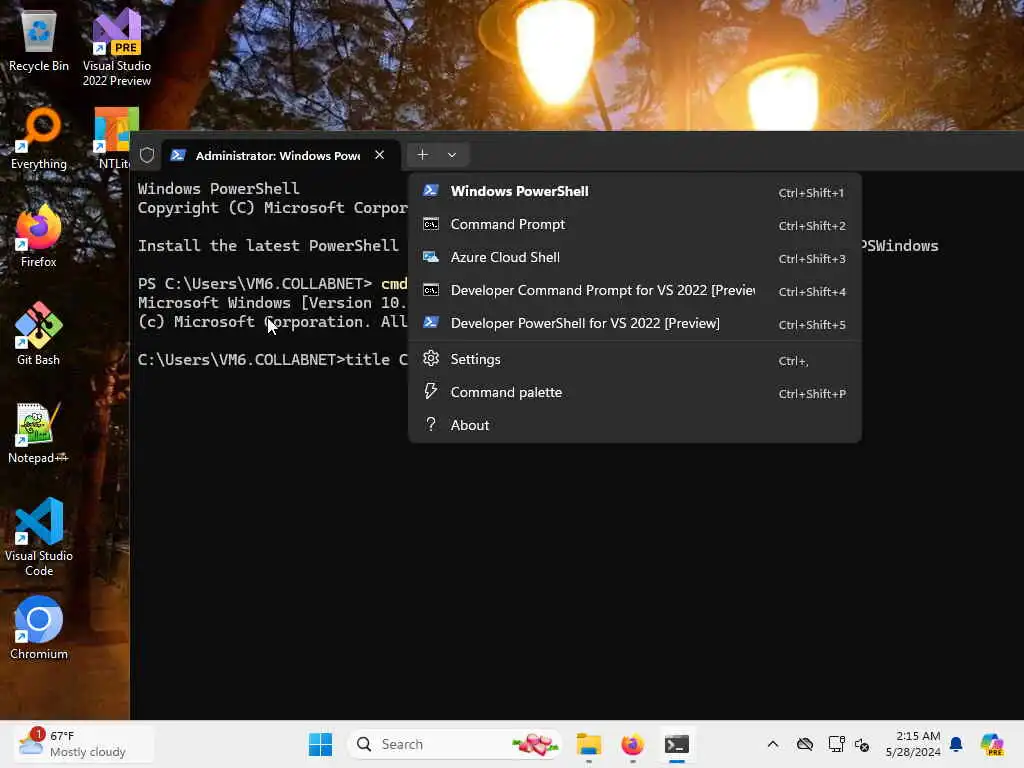The image size is (1024, 768).
Task: Click the Ctrl+Shift+P shortcut label
Action: [x=812, y=394]
